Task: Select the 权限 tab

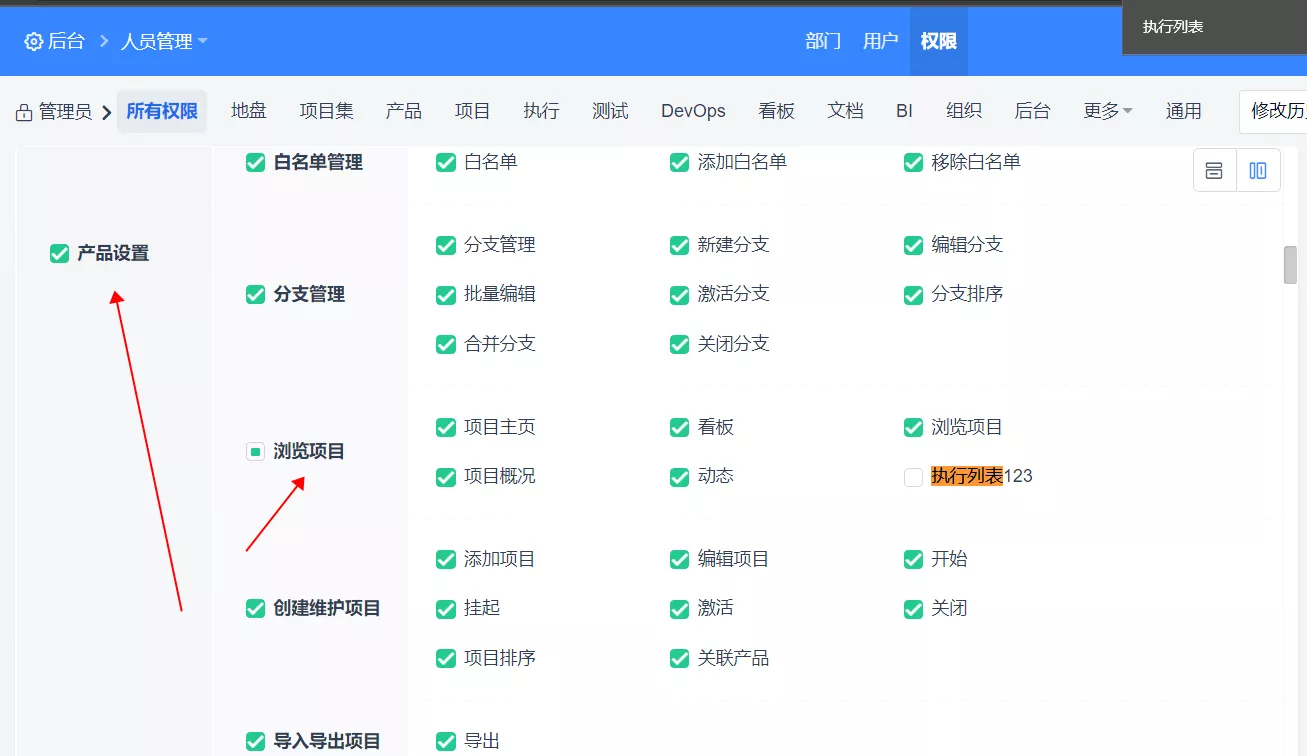Action: (x=939, y=41)
